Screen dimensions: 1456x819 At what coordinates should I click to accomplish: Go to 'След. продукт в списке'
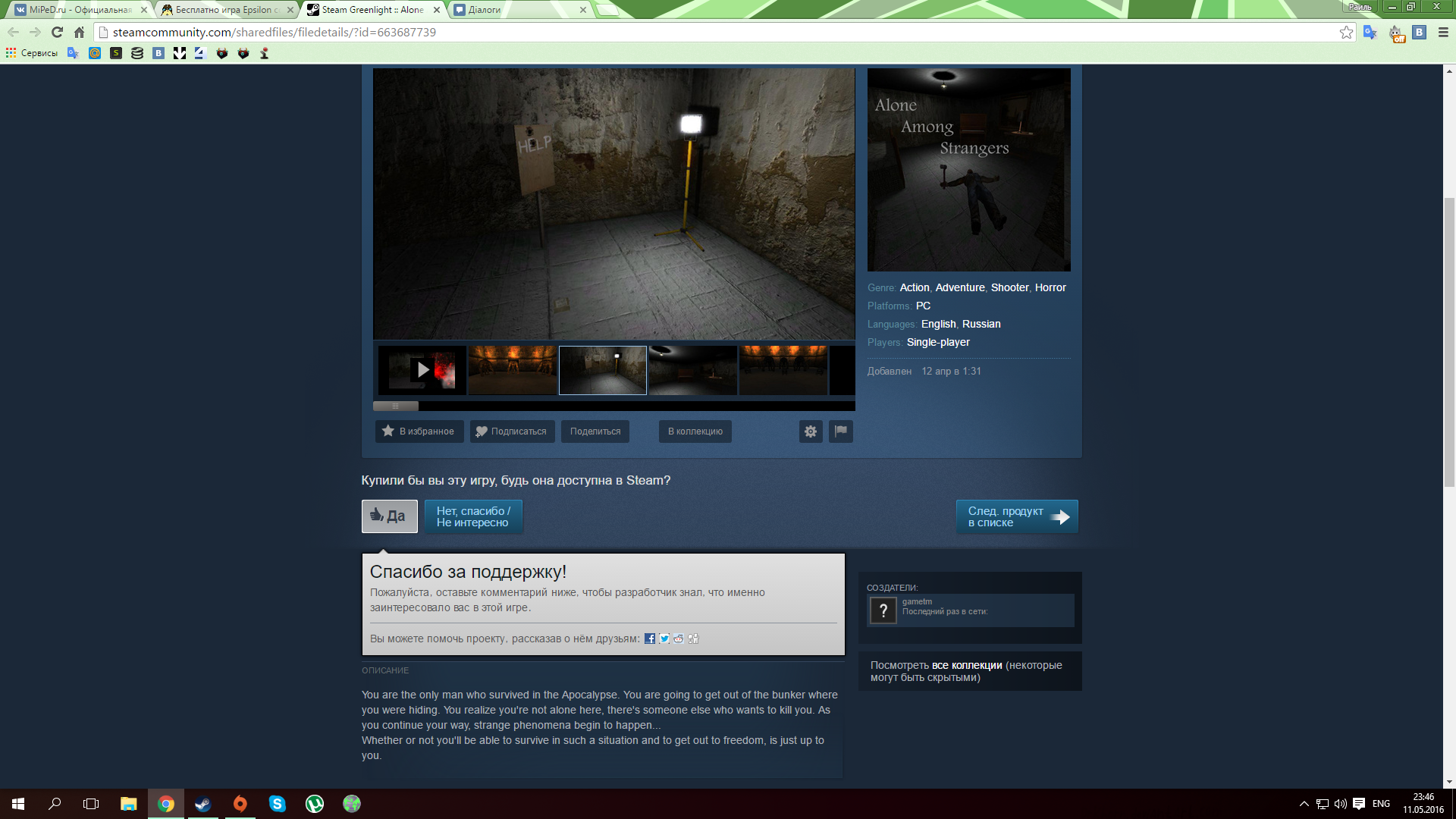[x=1017, y=516]
